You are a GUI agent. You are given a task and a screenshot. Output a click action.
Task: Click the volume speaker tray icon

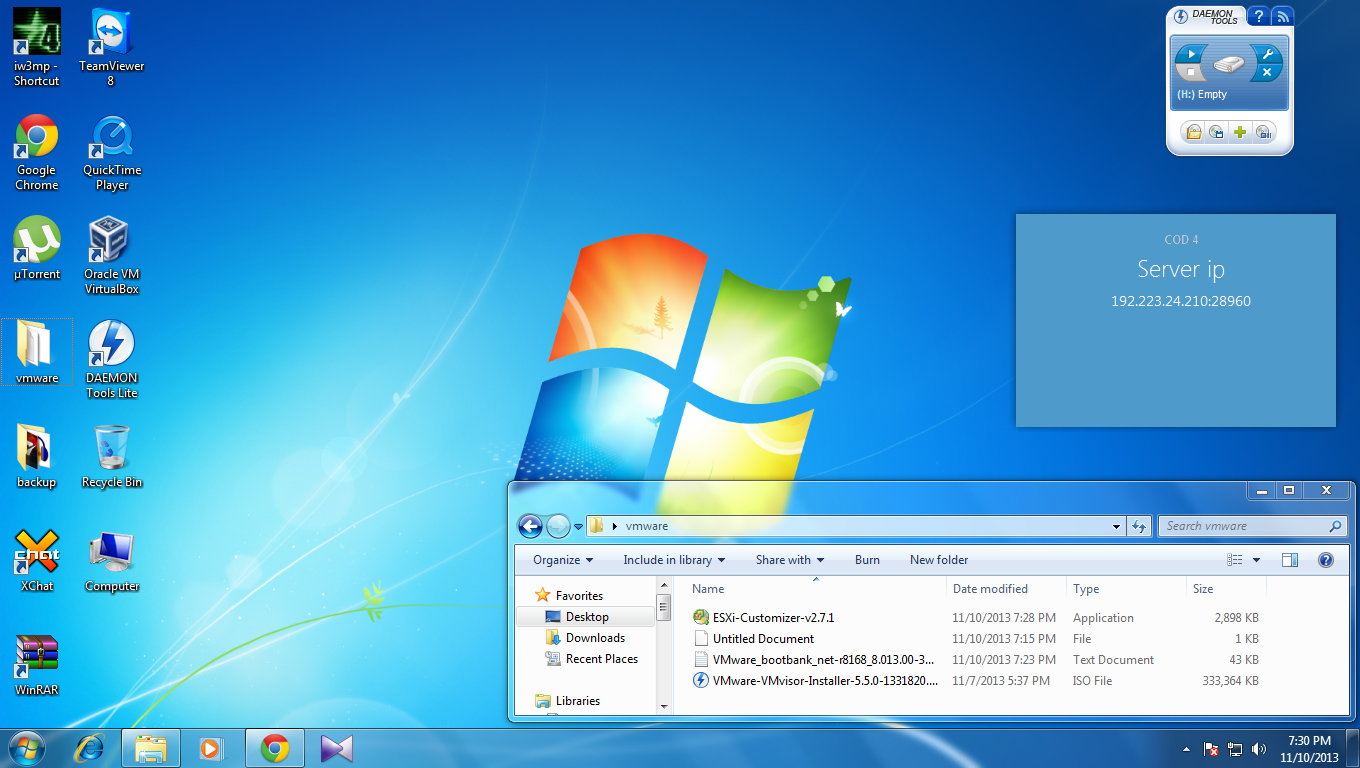click(1259, 748)
